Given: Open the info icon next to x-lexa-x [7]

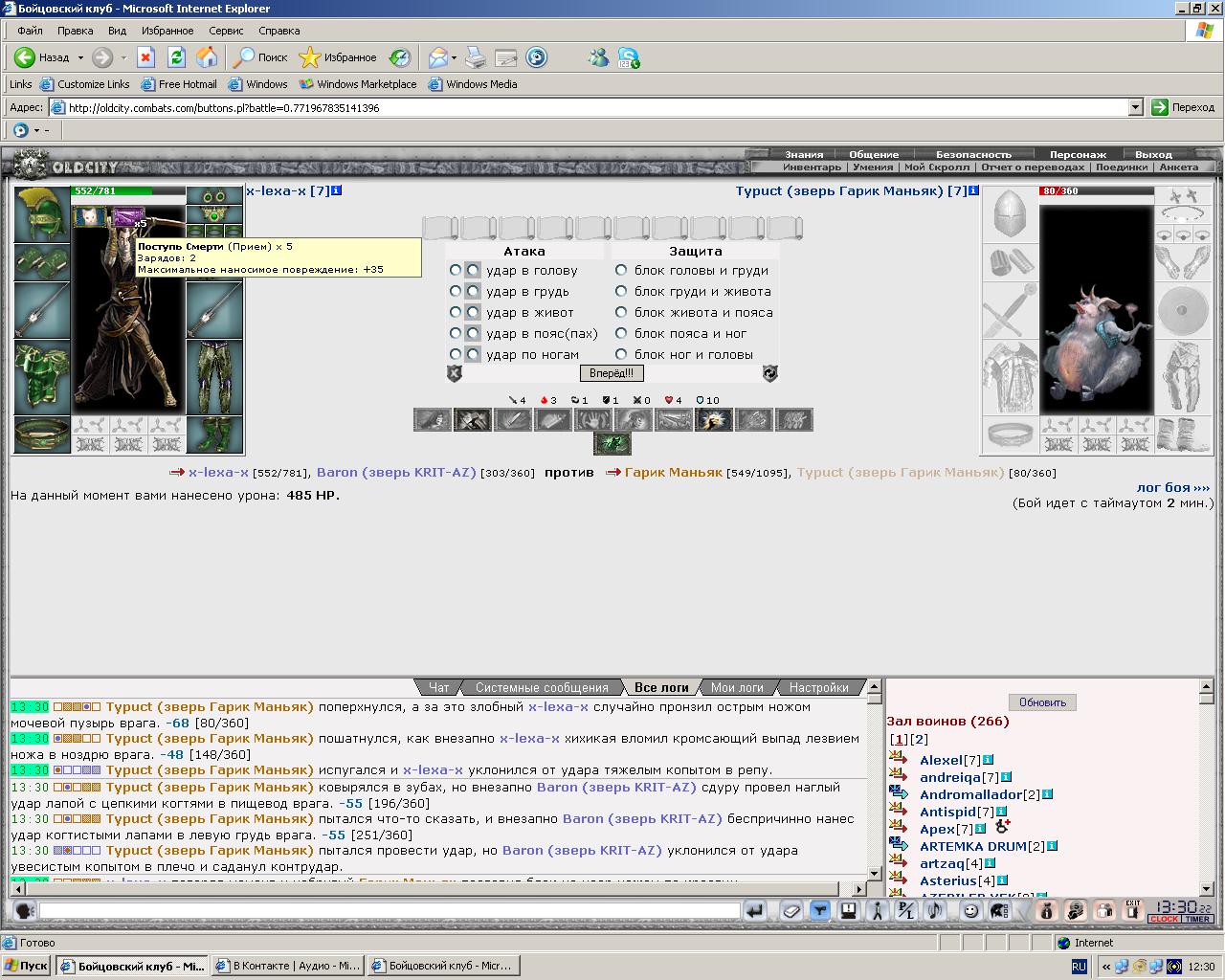Looking at the screenshot, I should point(336,190).
